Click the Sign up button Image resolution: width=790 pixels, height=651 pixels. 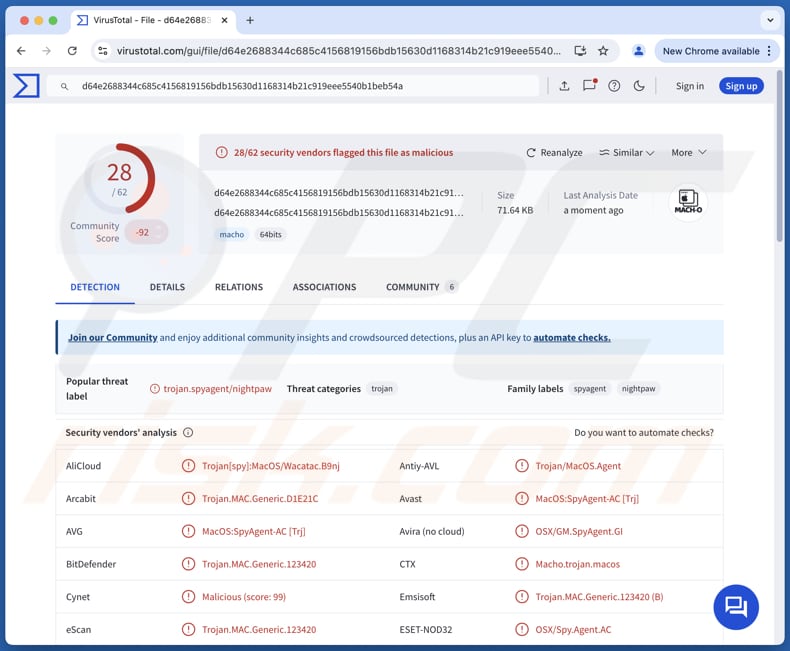[741, 86]
